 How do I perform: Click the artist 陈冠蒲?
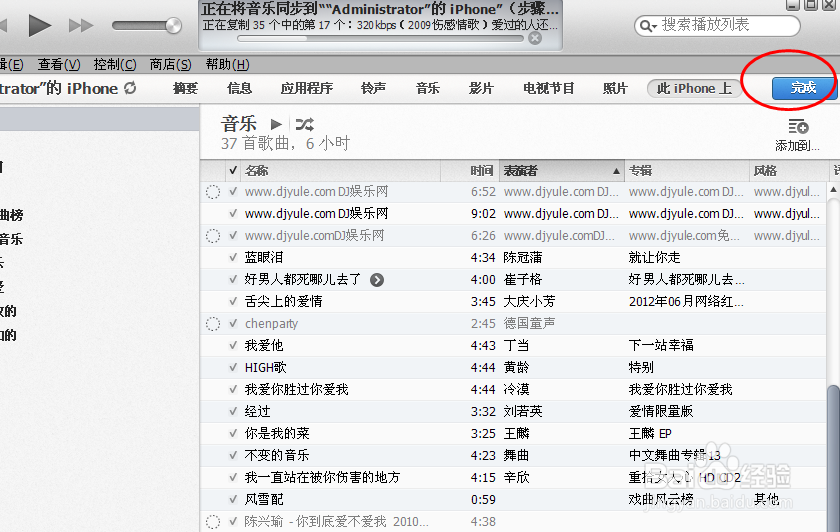(x=522, y=257)
